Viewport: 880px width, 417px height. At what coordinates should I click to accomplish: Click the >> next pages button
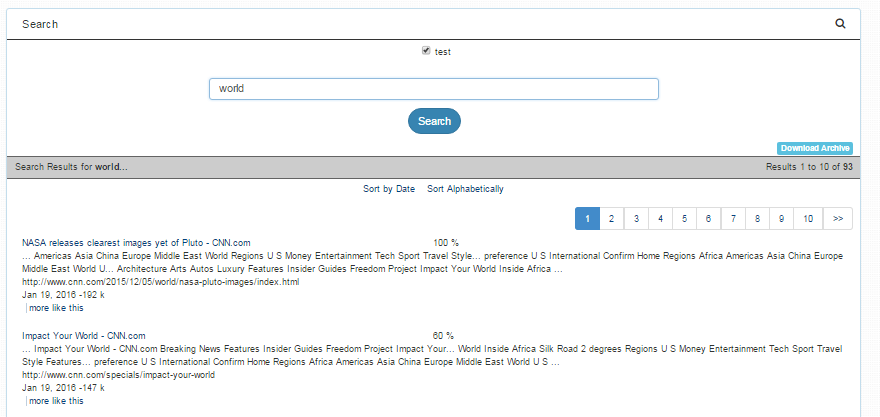[838, 218]
